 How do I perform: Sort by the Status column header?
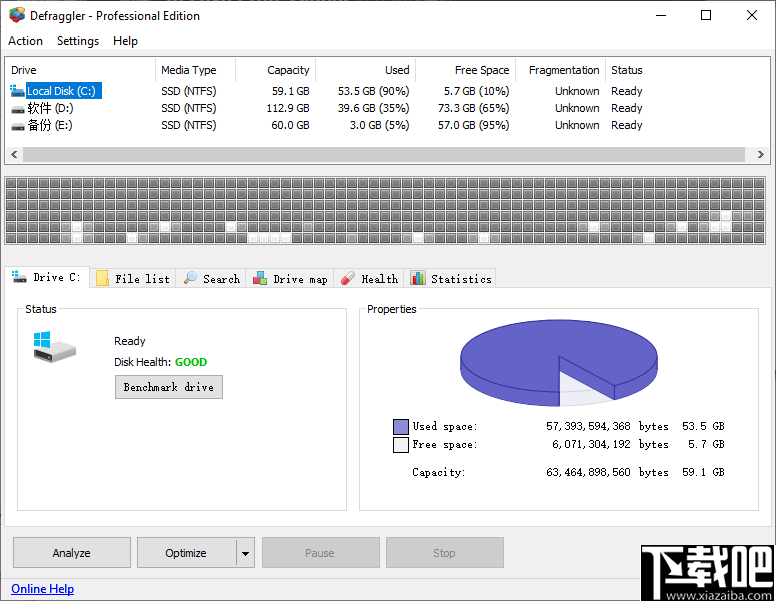tap(627, 70)
